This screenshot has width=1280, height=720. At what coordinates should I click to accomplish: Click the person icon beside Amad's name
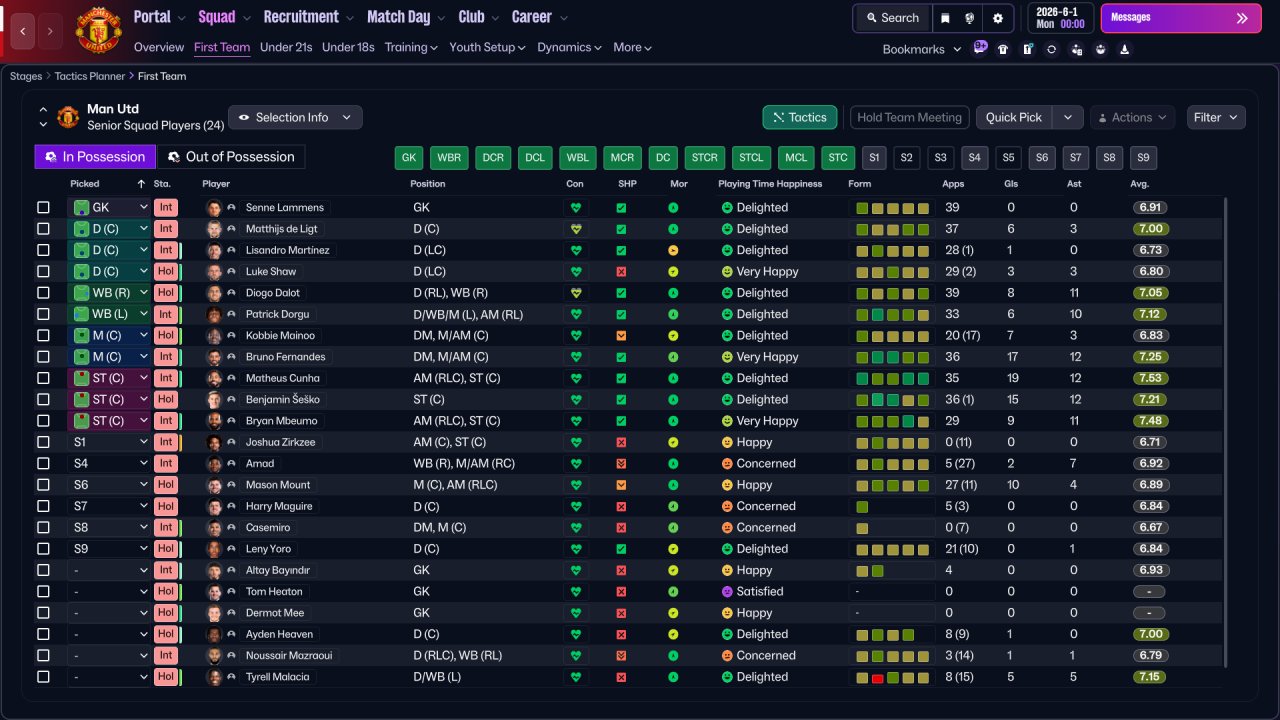point(231,464)
